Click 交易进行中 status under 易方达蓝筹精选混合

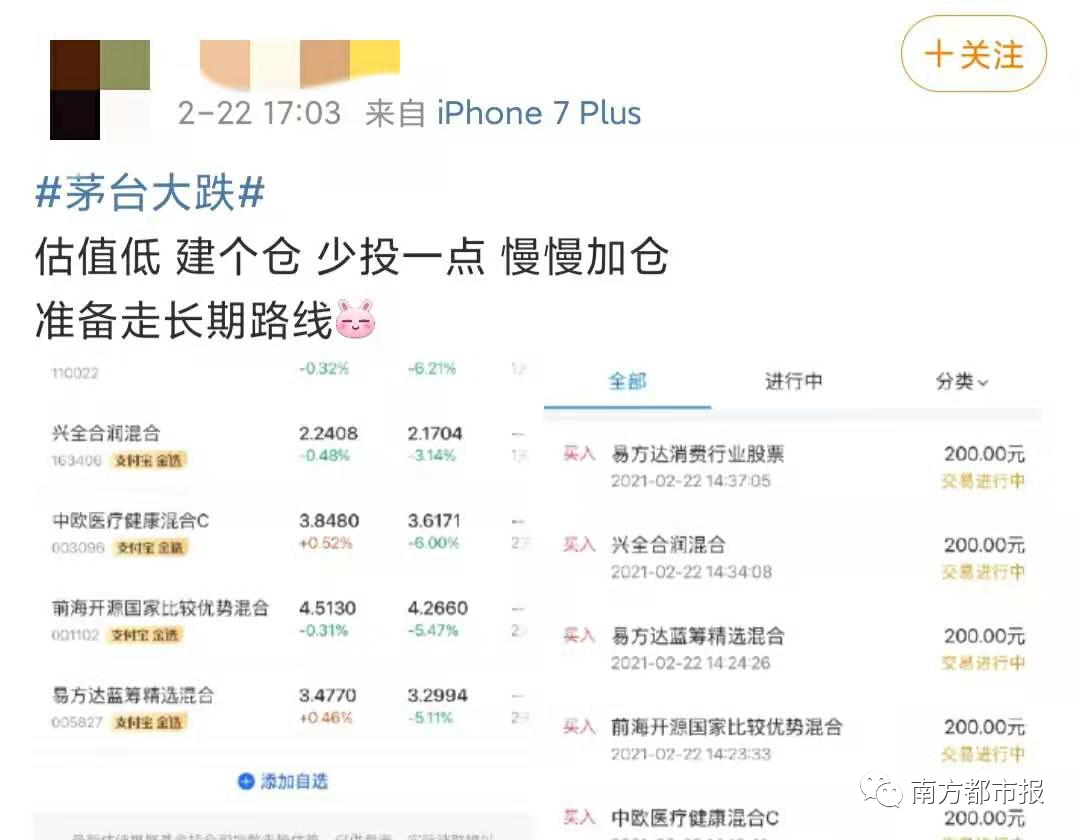(x=982, y=663)
